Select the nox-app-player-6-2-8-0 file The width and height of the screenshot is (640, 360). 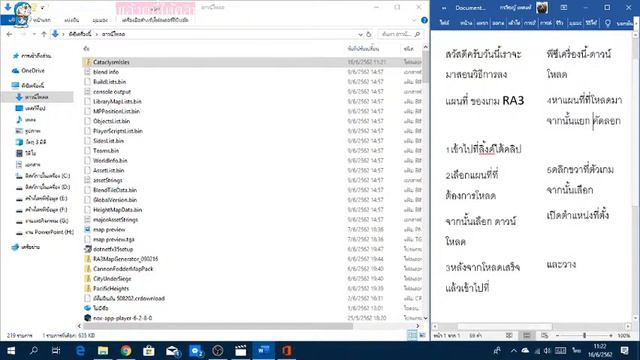[x=122, y=318]
